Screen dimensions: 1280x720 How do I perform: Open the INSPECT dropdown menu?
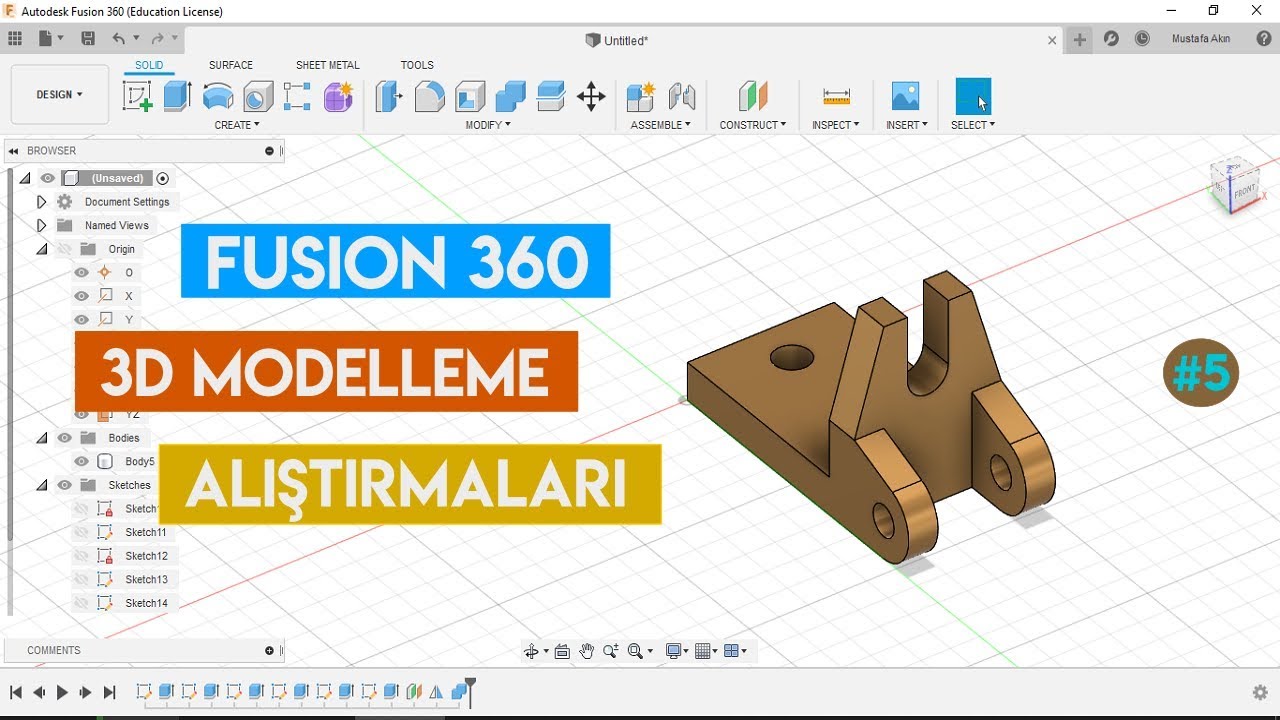(836, 125)
